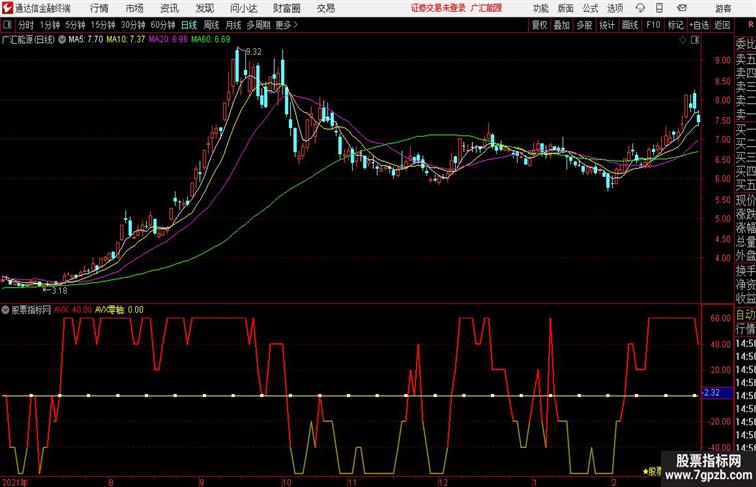The image size is (756, 487).
Task: Expand the 更多 > period options
Action: point(286,25)
